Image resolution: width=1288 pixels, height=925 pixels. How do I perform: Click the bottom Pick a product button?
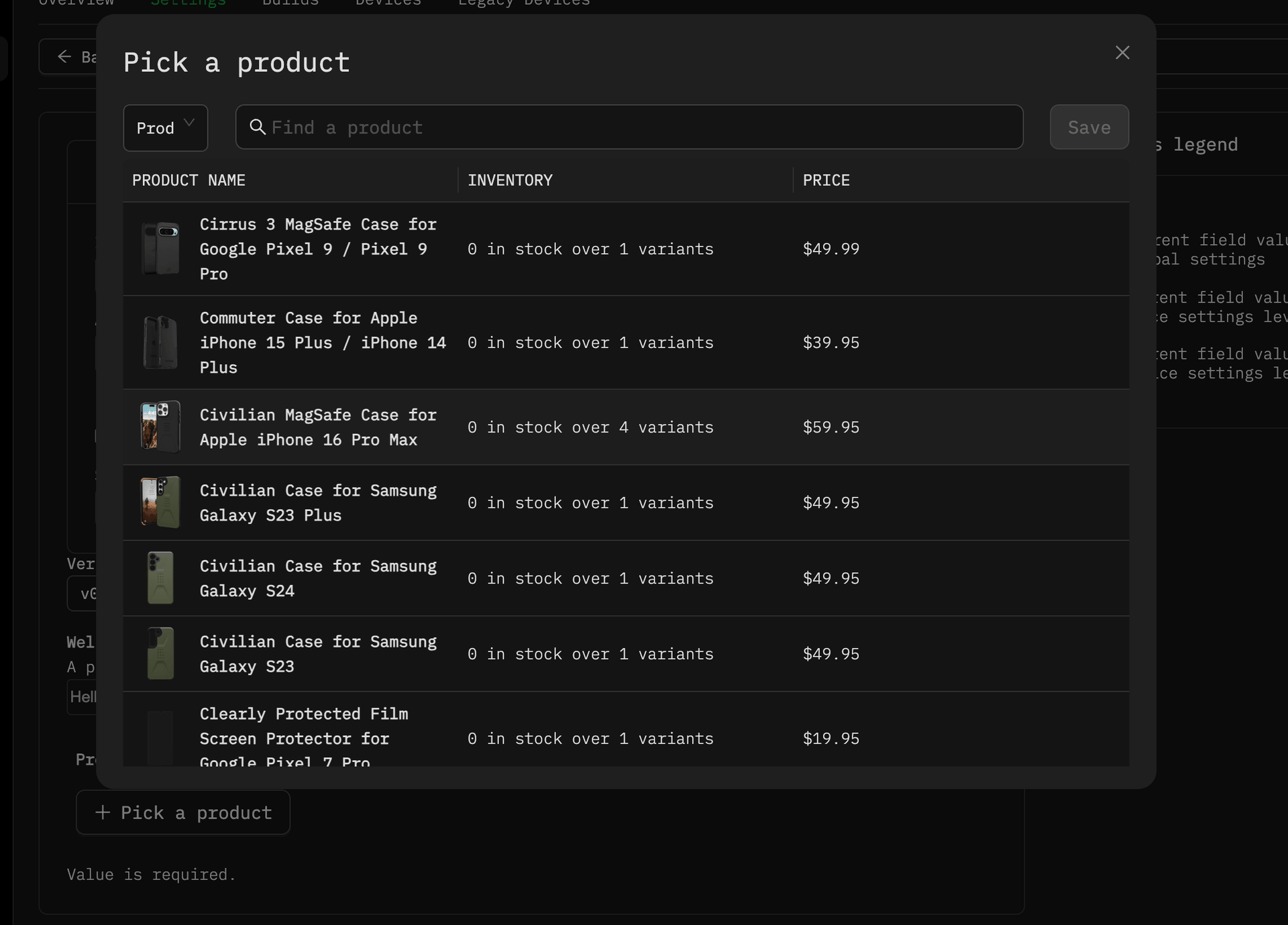tap(182, 812)
